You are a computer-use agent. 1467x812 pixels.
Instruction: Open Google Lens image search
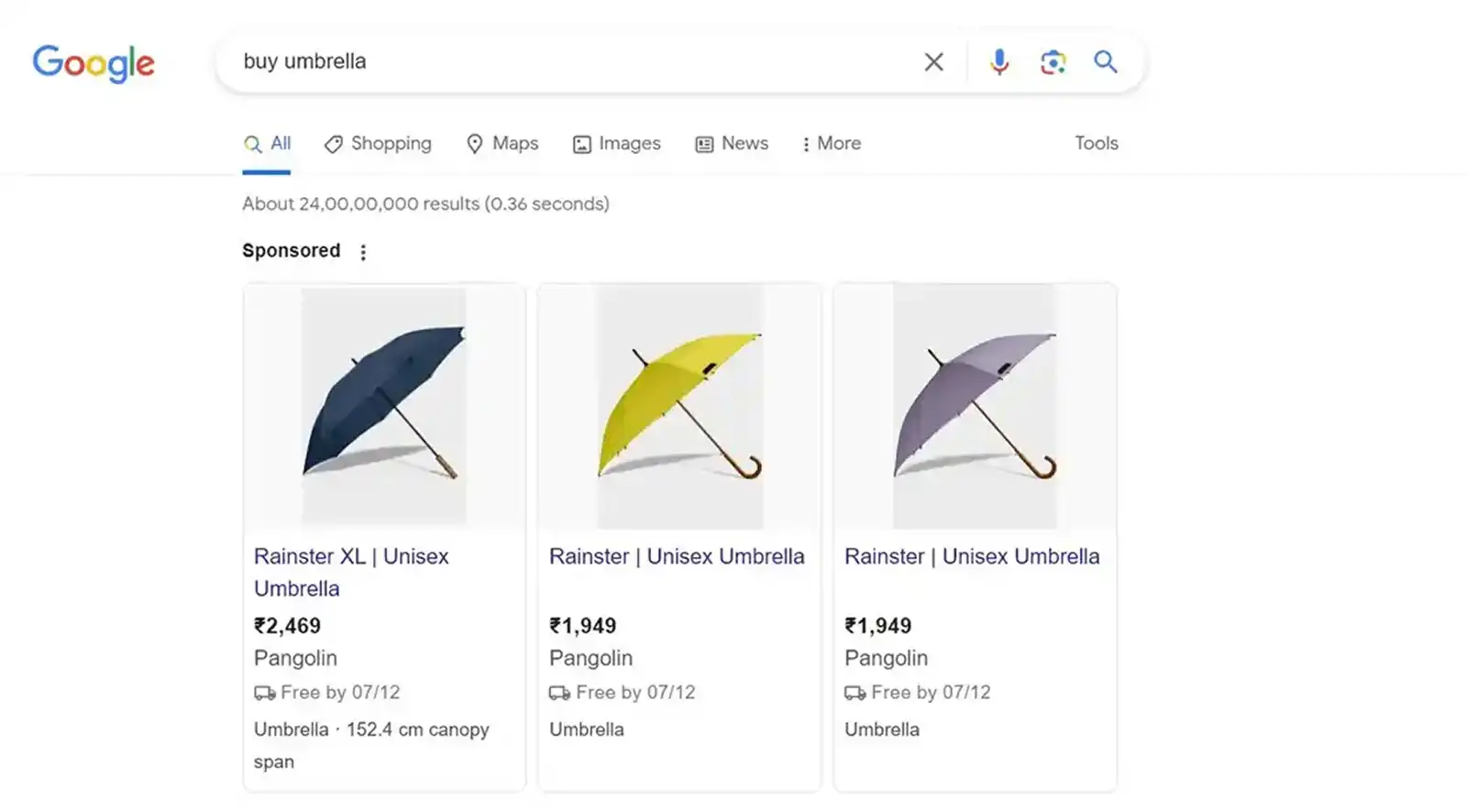point(1053,61)
